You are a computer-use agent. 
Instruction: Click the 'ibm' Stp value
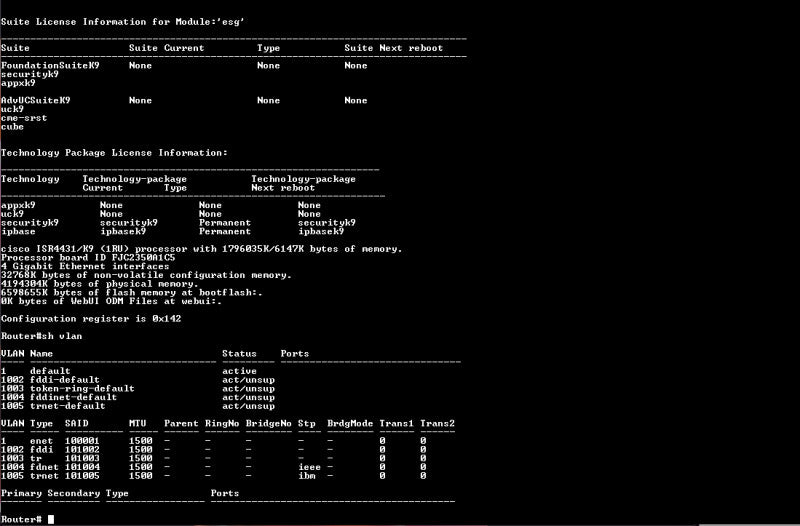(x=307, y=476)
